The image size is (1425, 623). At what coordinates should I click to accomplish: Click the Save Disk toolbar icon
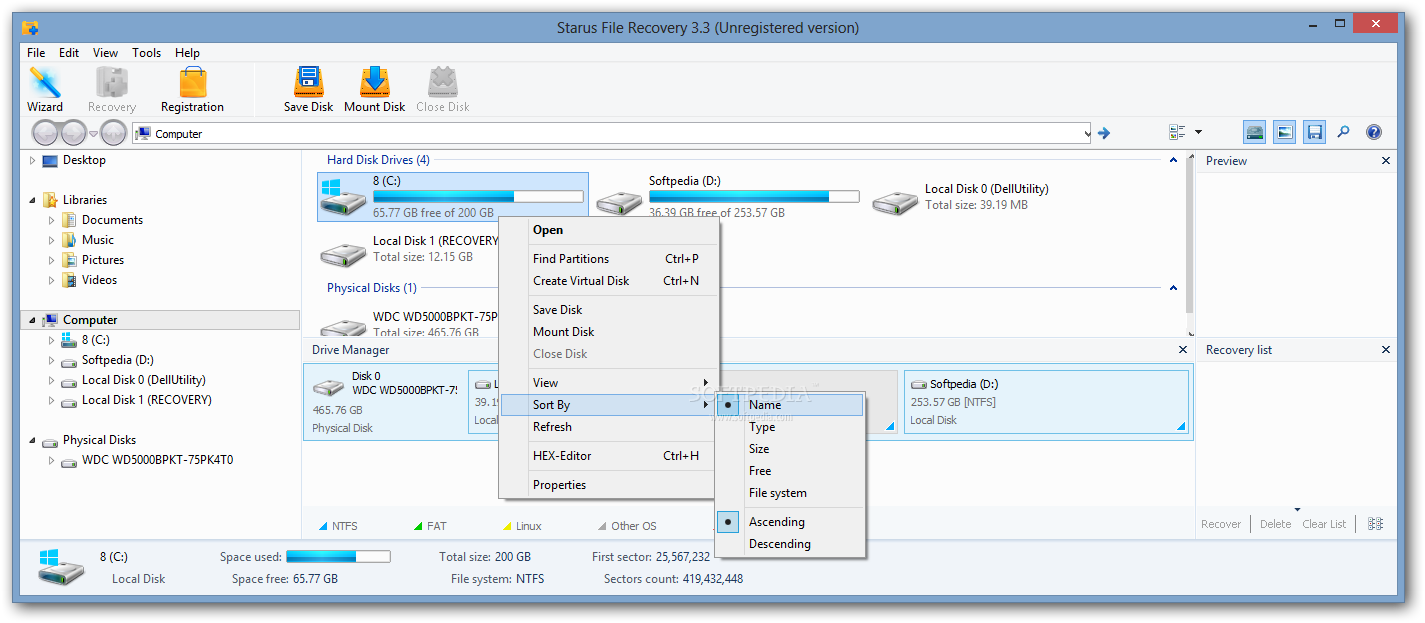(x=308, y=89)
